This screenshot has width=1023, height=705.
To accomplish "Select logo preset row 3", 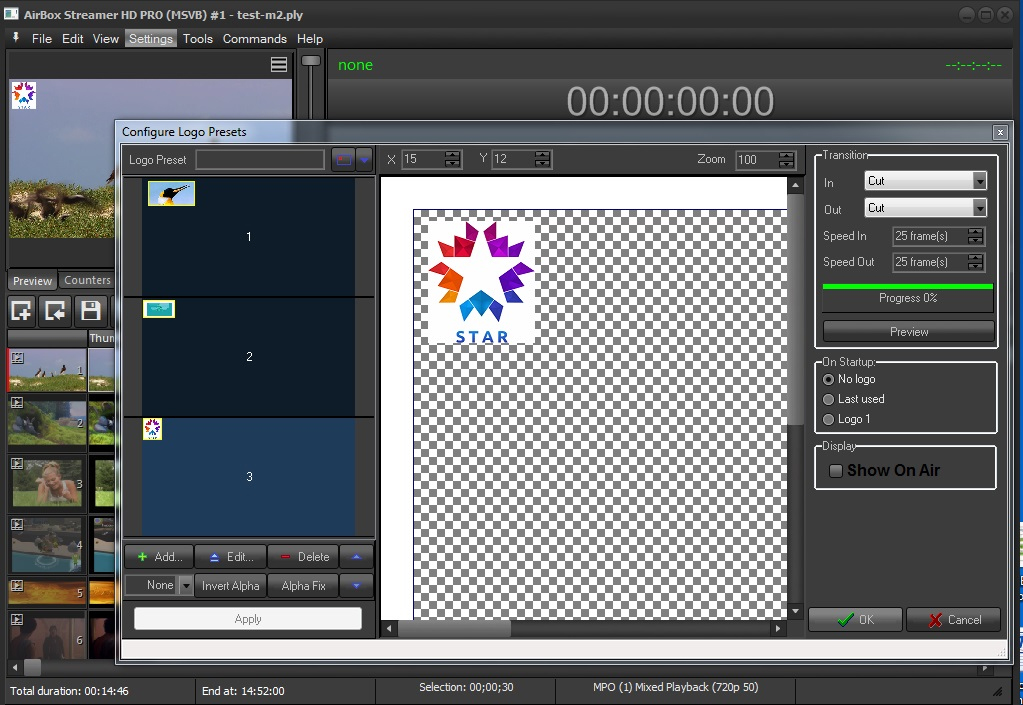I will click(x=249, y=477).
